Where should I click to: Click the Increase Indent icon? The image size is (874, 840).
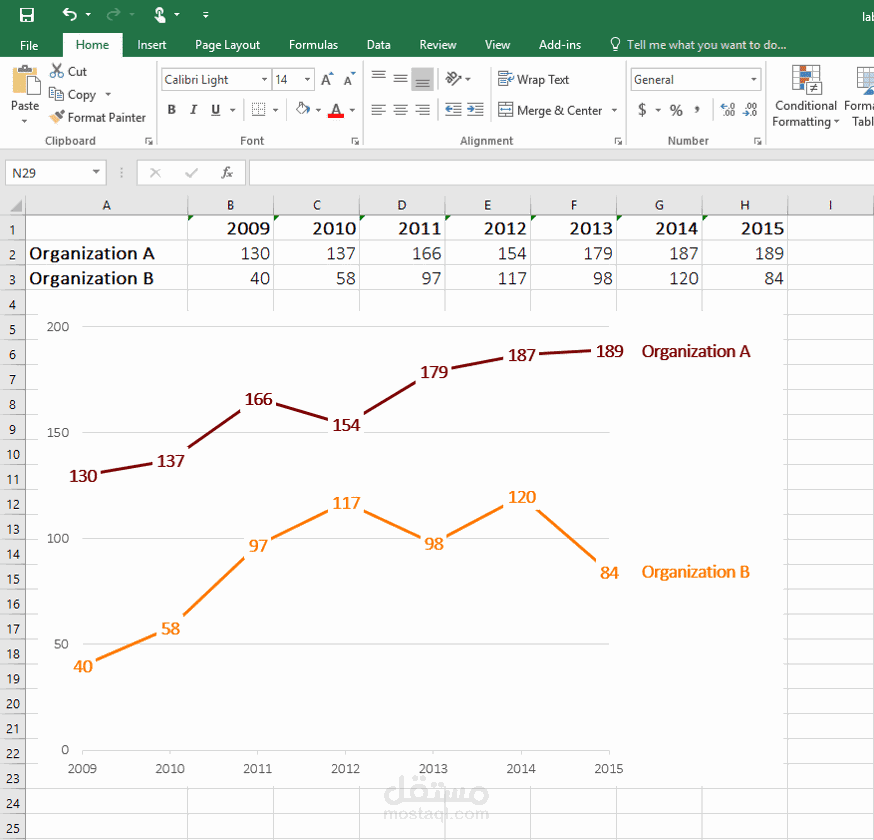click(475, 110)
